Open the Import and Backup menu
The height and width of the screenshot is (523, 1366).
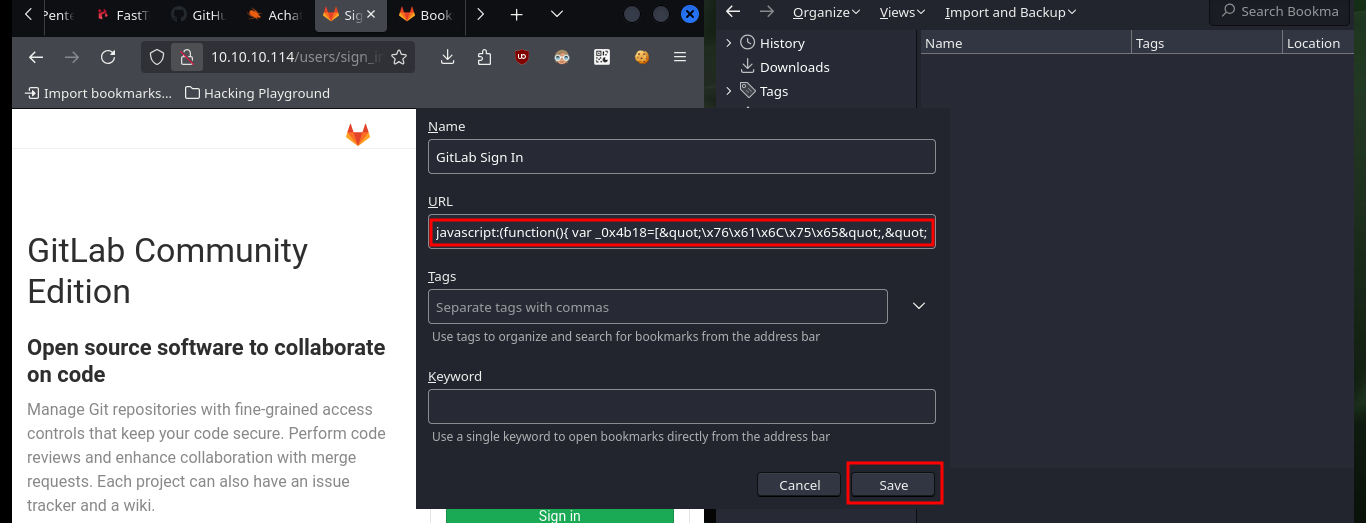coord(1010,12)
